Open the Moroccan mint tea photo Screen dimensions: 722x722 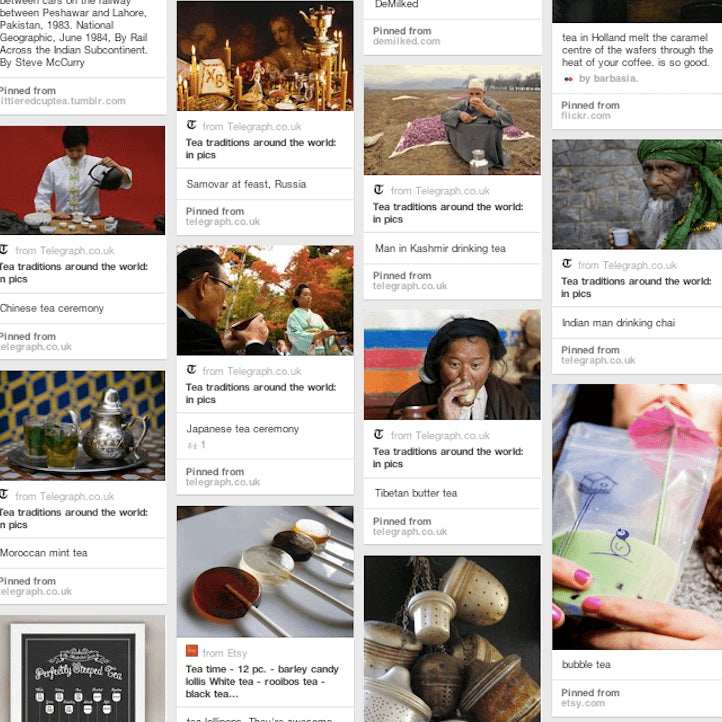pyautogui.click(x=82, y=426)
